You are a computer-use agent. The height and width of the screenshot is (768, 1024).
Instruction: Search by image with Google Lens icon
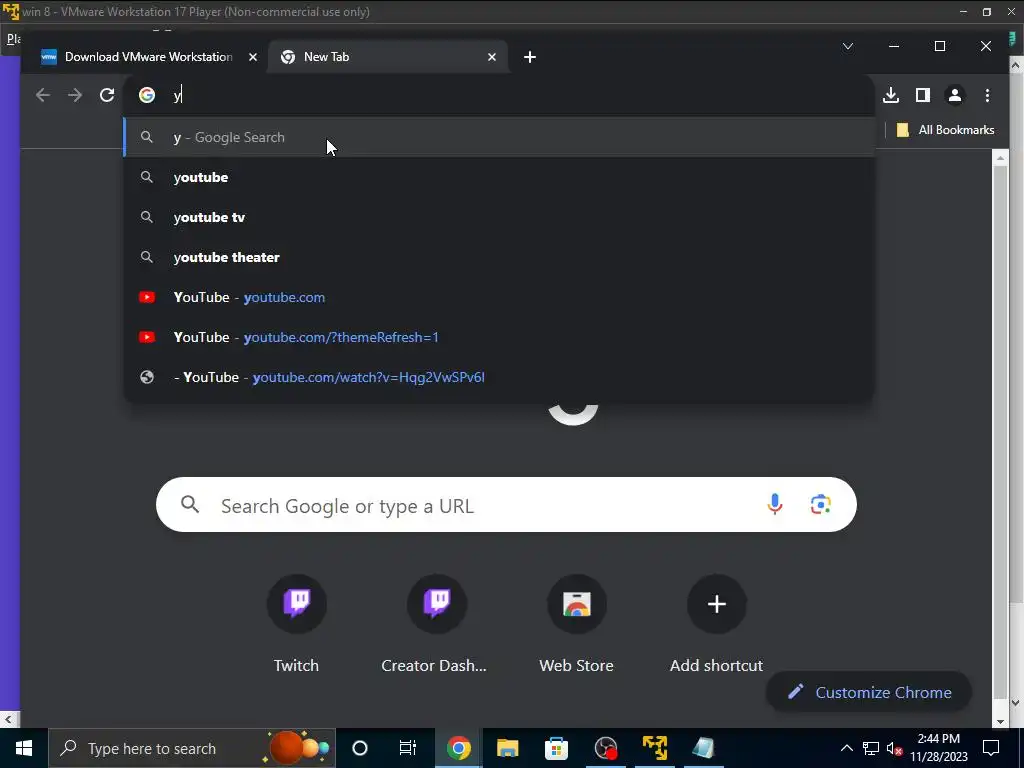coord(820,504)
